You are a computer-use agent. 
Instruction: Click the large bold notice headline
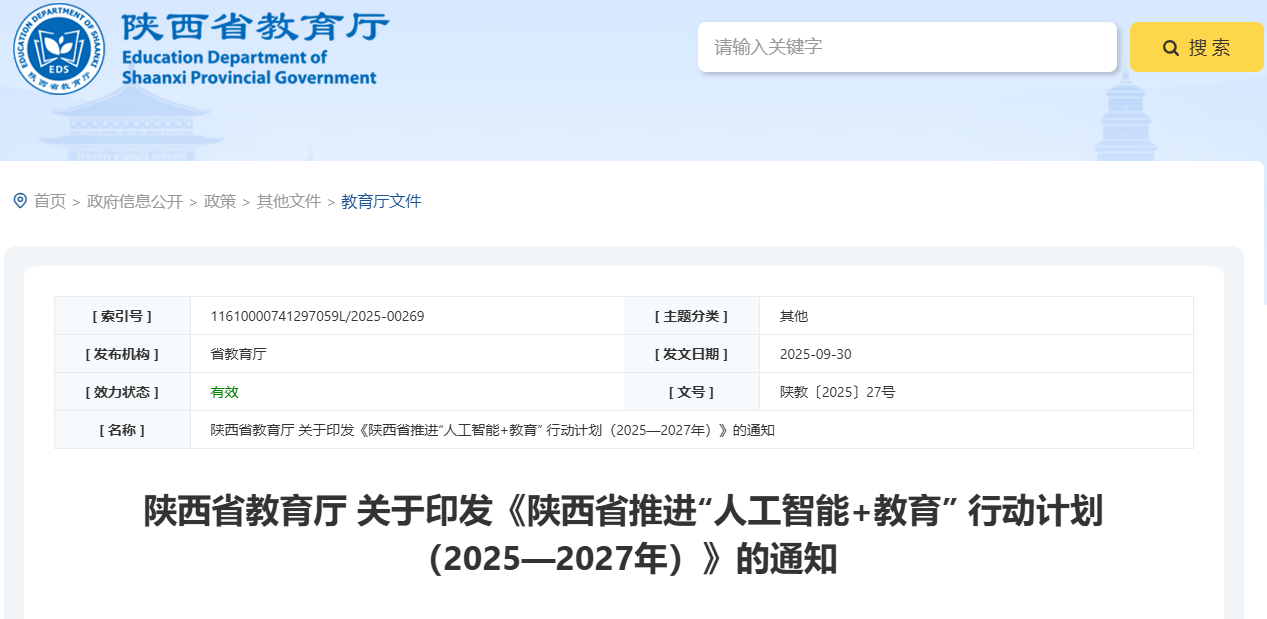(623, 535)
